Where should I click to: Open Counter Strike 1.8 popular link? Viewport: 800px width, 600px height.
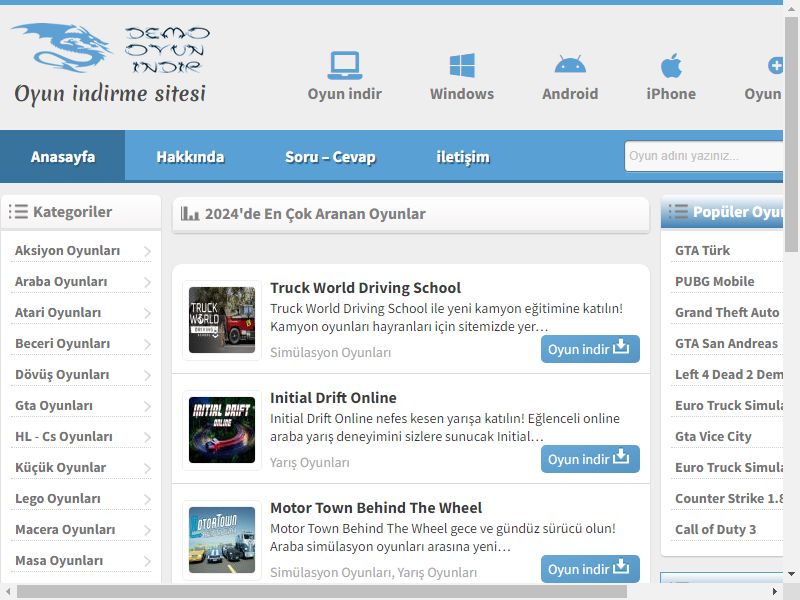(729, 498)
